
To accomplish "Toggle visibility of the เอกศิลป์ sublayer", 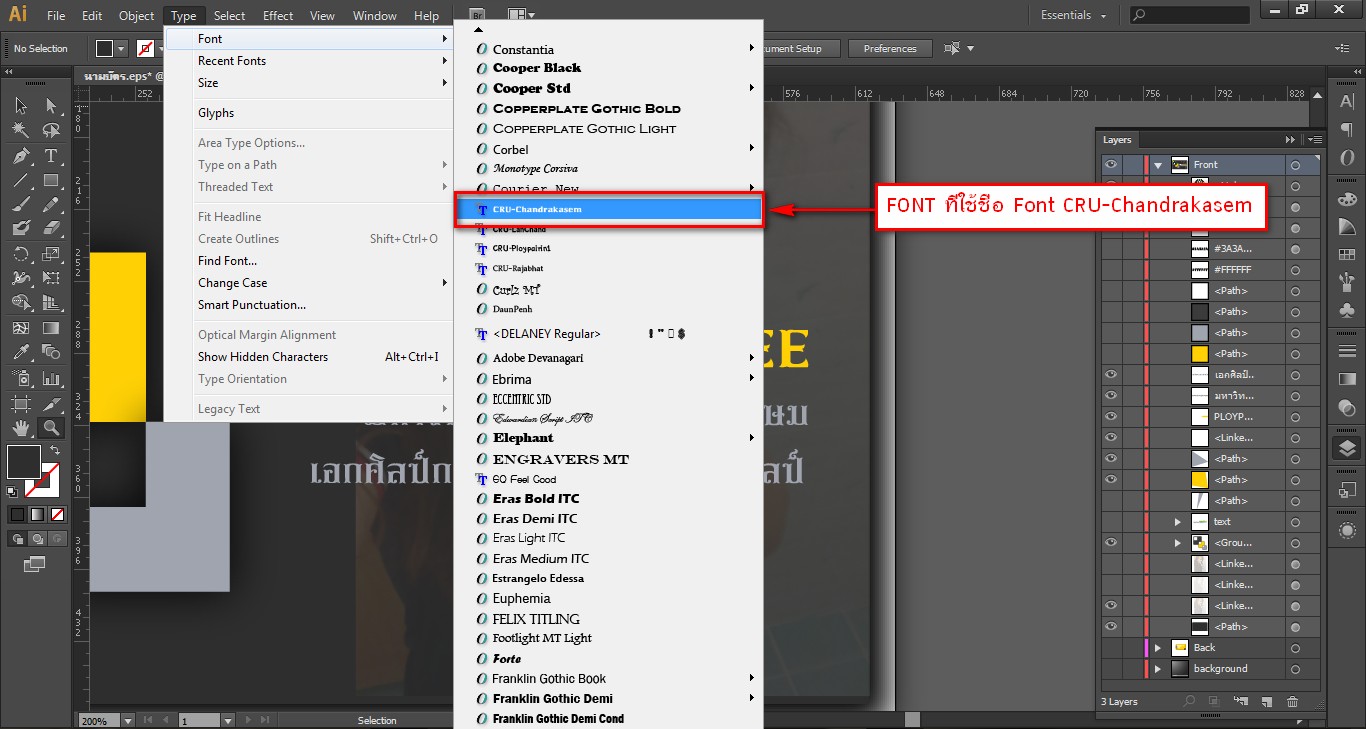I will click(1111, 374).
